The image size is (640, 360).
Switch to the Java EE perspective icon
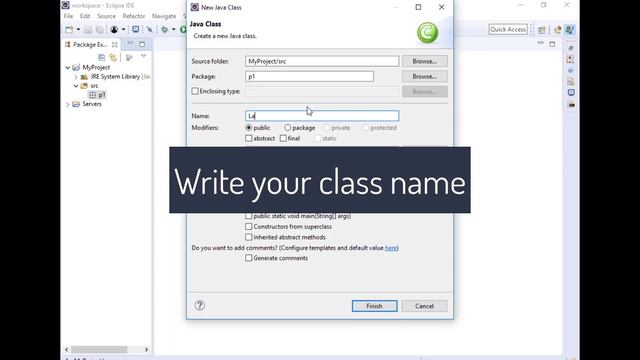558,30
